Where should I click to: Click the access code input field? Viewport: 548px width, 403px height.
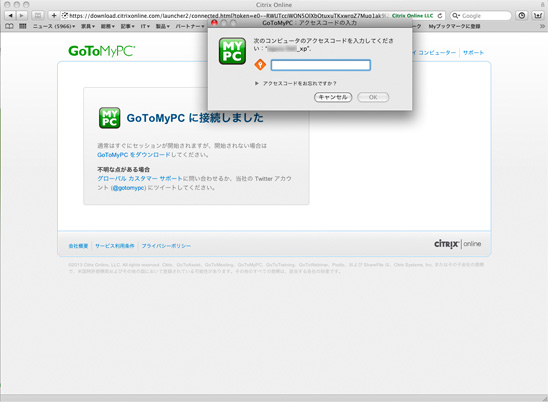coord(320,65)
